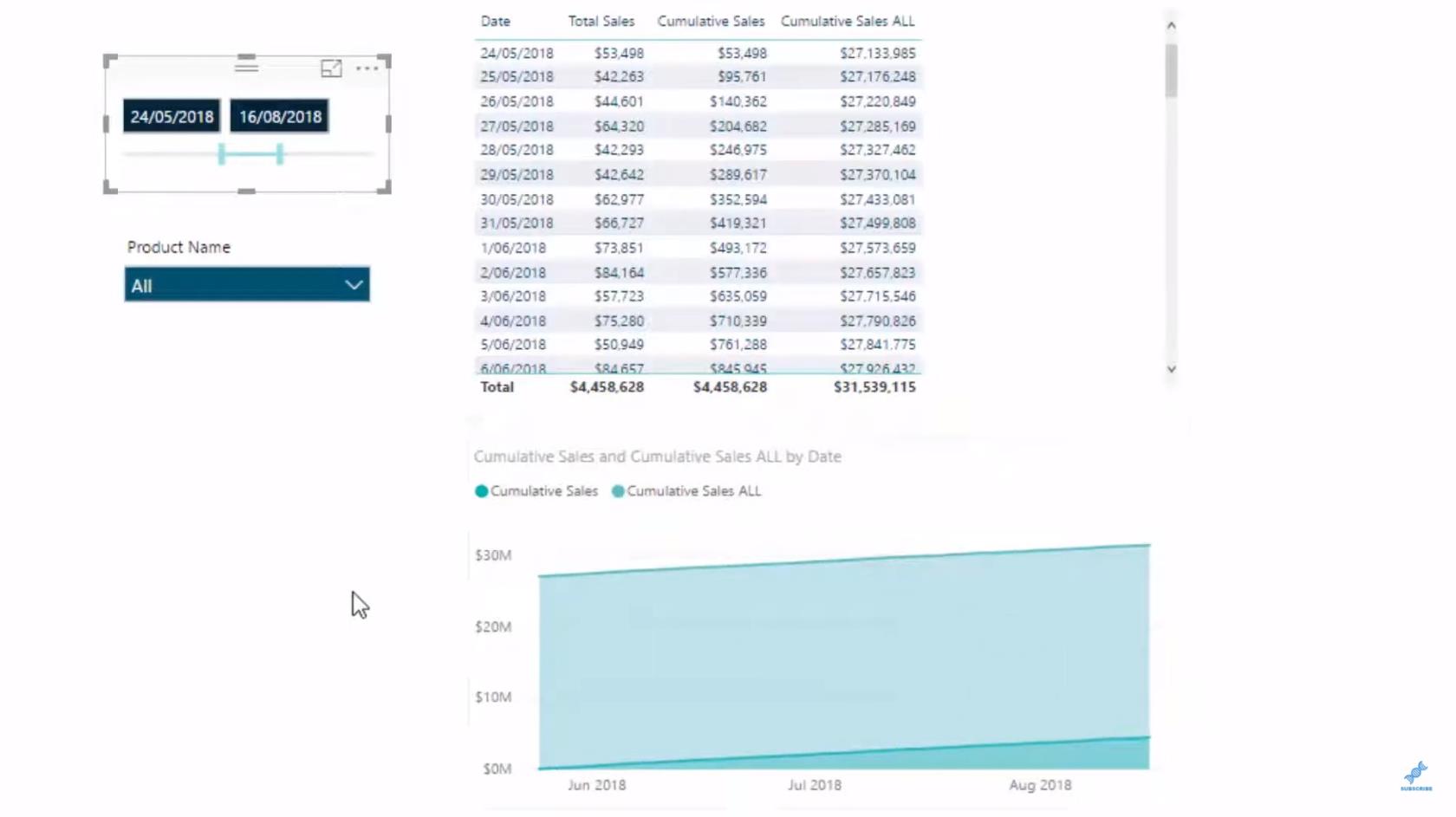Select the 31/05/2018 table row date
The image size is (1456, 817).
[517, 223]
